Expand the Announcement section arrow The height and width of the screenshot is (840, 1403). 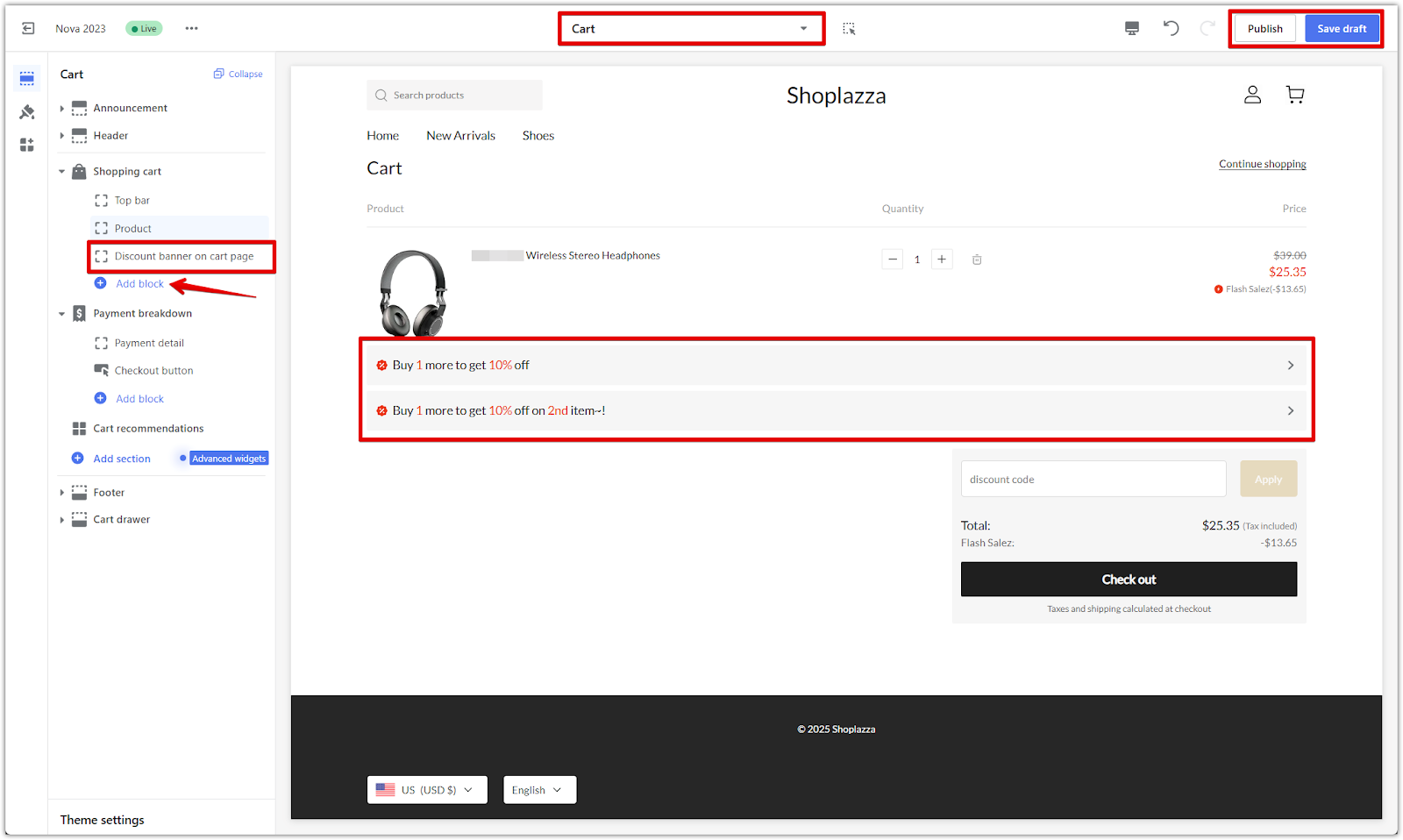(x=61, y=108)
